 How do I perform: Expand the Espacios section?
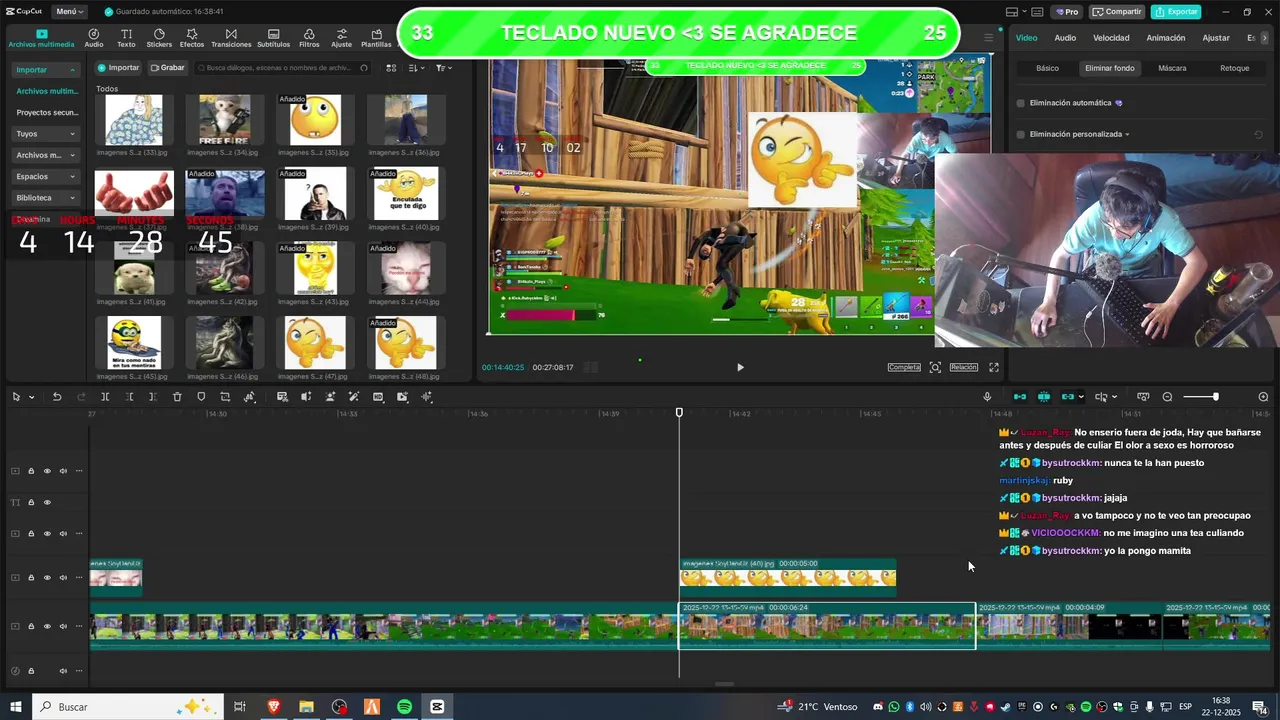(x=46, y=176)
